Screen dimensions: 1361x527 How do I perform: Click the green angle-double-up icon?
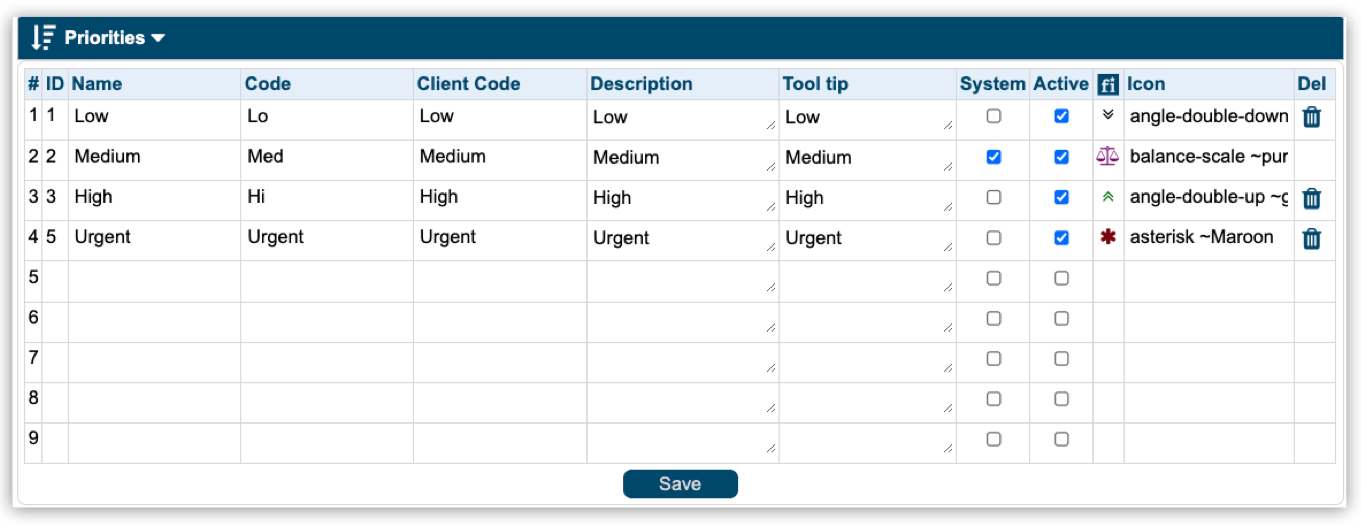(1107, 198)
